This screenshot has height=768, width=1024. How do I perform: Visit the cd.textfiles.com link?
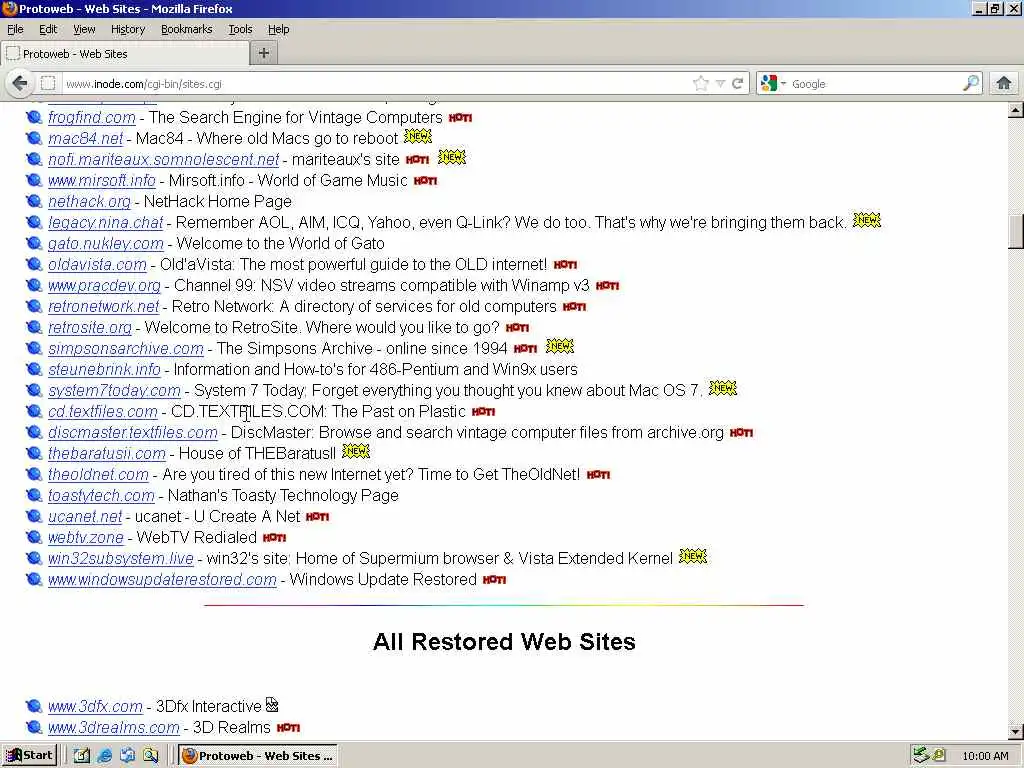[x=103, y=411]
